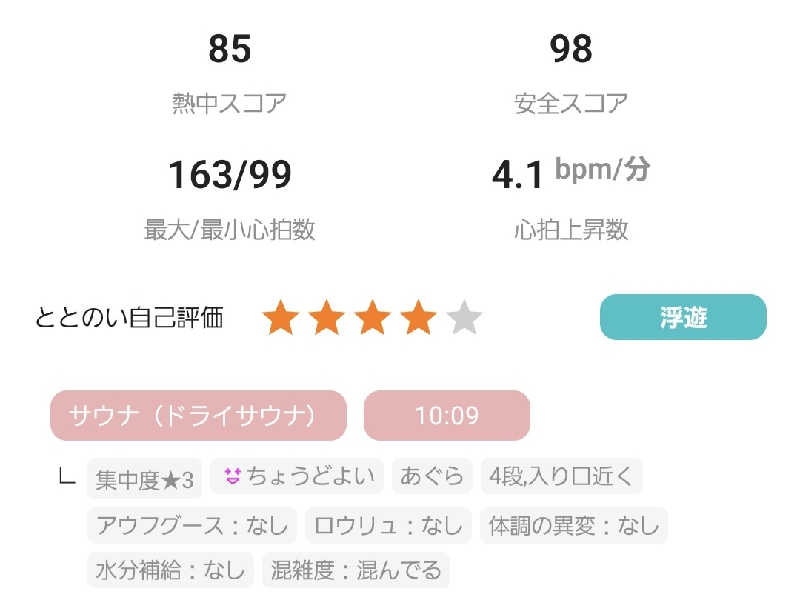800x600 pixels.
Task: Click the sub-item corner bracket icon
Action: [x=68, y=478]
